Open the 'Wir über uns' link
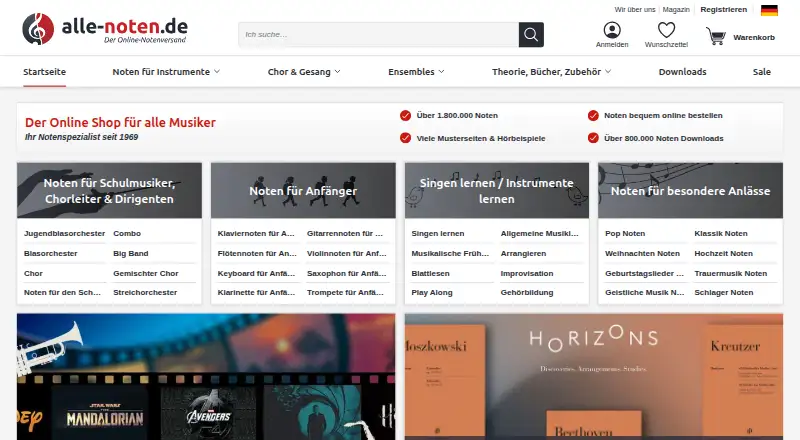This screenshot has width=800, height=440. click(x=635, y=10)
